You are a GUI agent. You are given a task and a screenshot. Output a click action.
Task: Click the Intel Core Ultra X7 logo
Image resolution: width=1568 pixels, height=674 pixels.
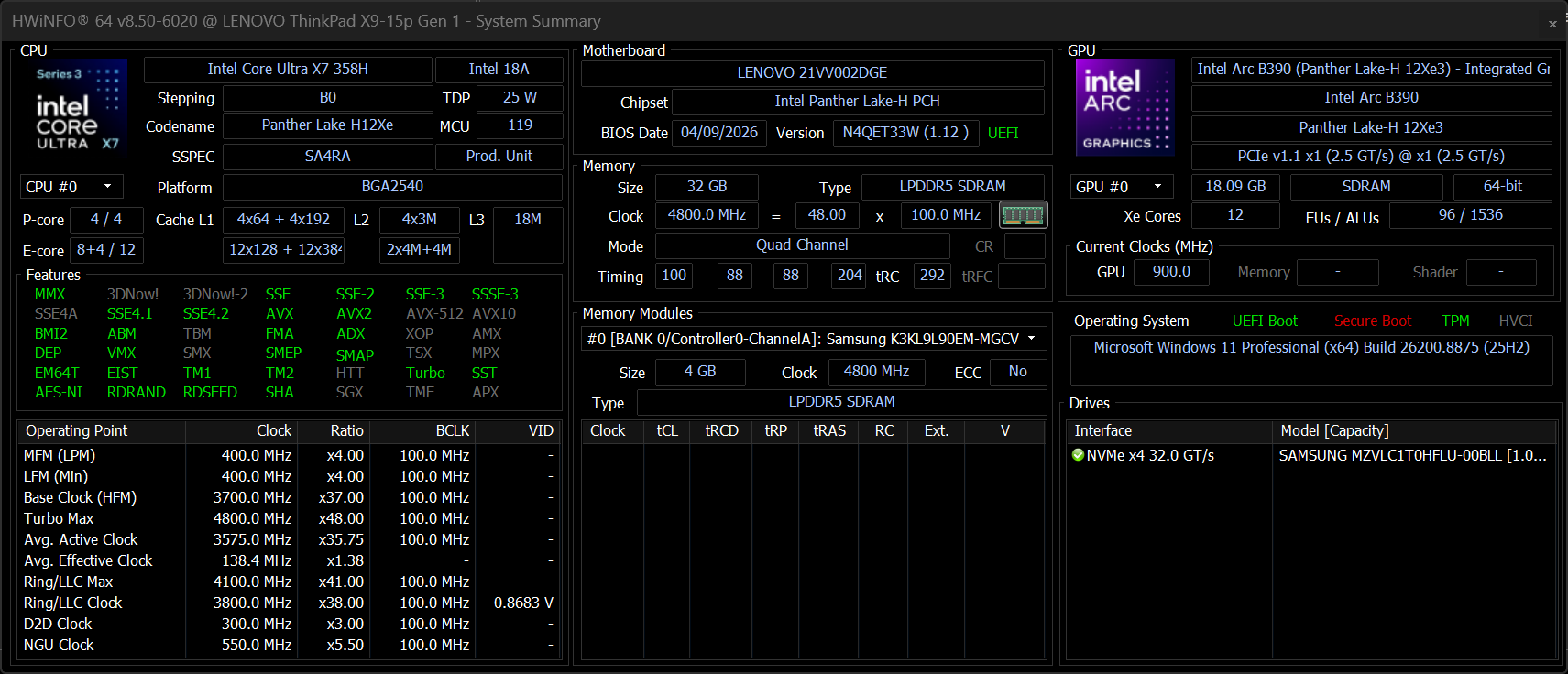[x=77, y=107]
